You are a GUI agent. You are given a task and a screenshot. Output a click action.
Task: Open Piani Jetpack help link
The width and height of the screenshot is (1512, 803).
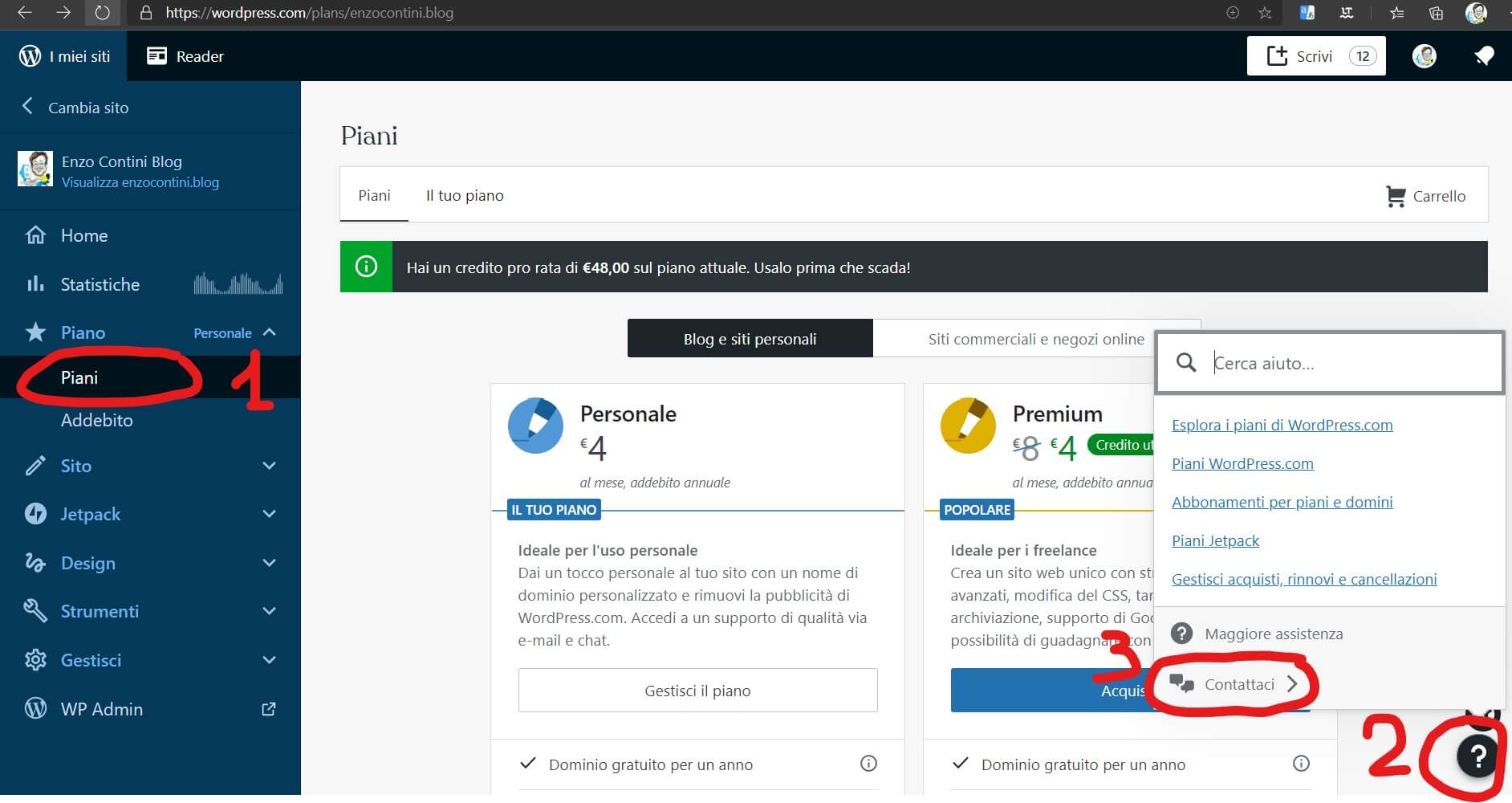click(x=1215, y=540)
